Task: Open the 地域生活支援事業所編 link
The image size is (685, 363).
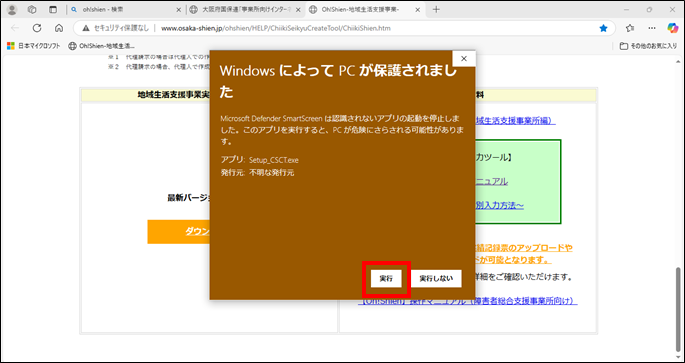Action: tap(515, 120)
